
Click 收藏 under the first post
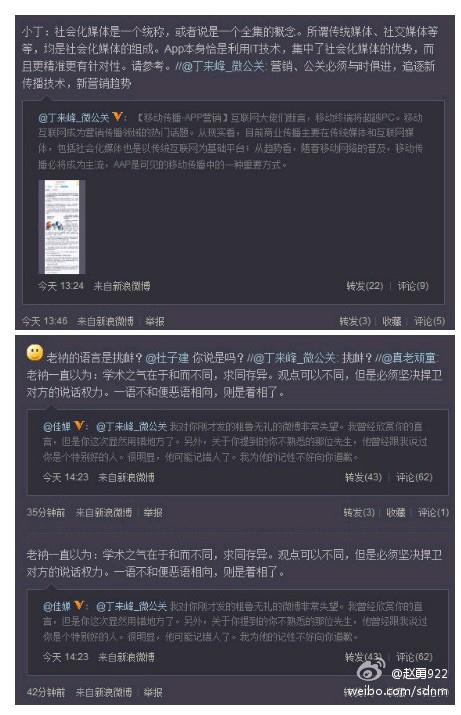392,321
